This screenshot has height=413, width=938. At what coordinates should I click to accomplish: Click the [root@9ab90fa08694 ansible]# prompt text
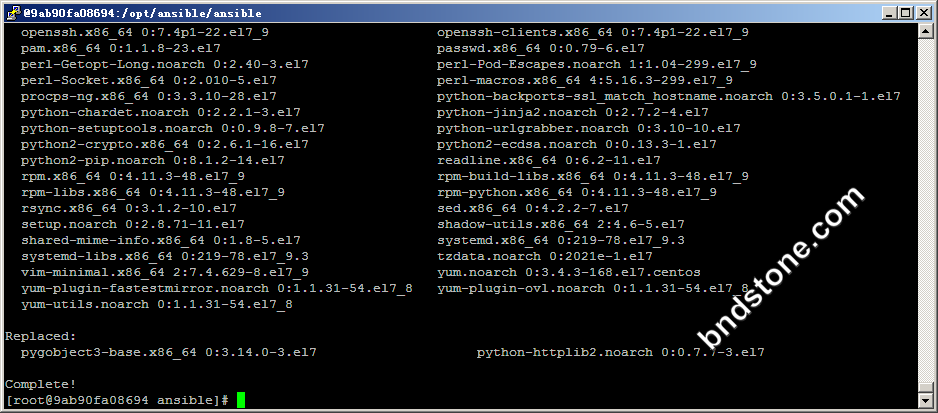pyautogui.click(x=117, y=400)
